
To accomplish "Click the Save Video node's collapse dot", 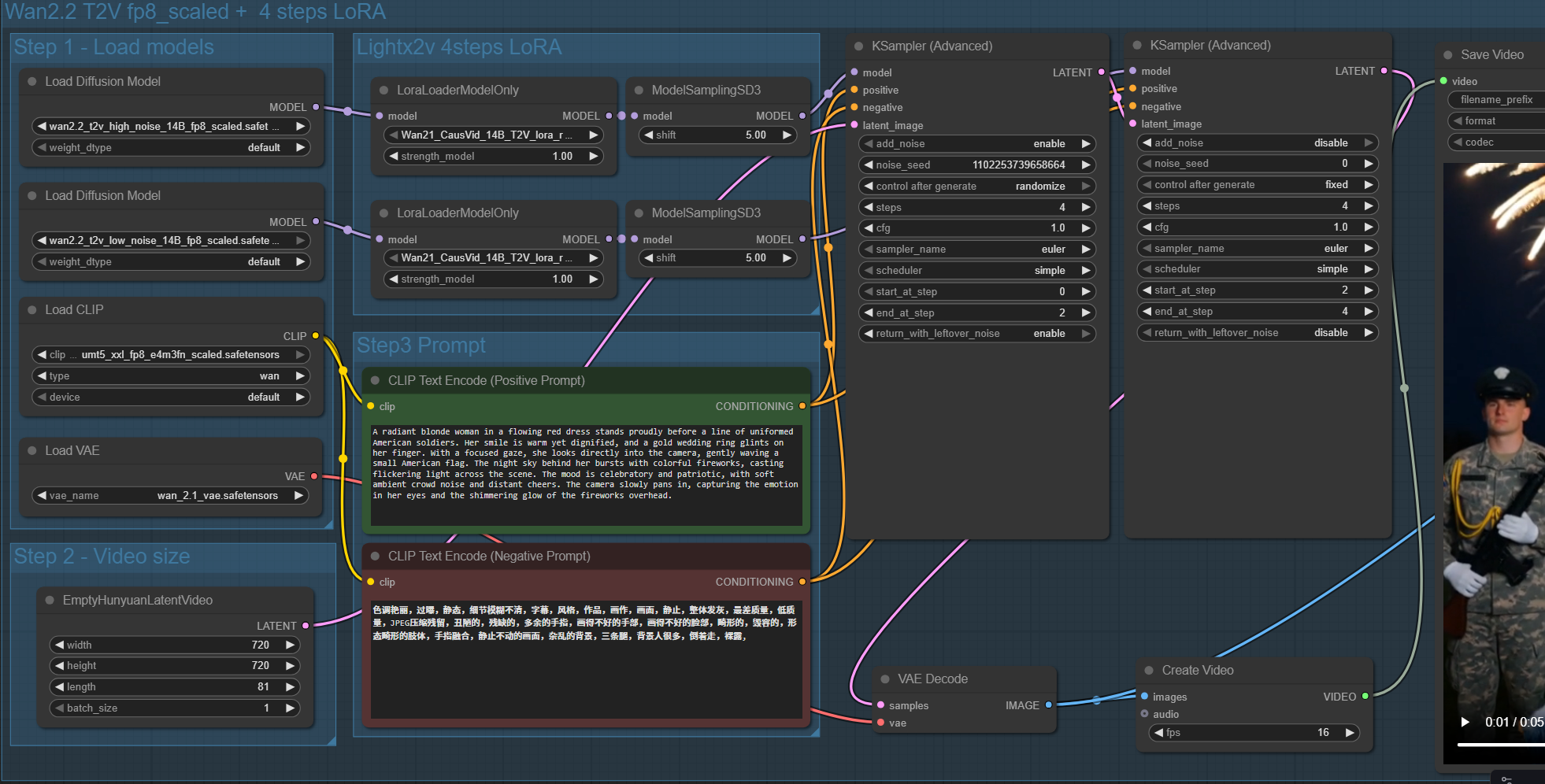I will [1447, 55].
